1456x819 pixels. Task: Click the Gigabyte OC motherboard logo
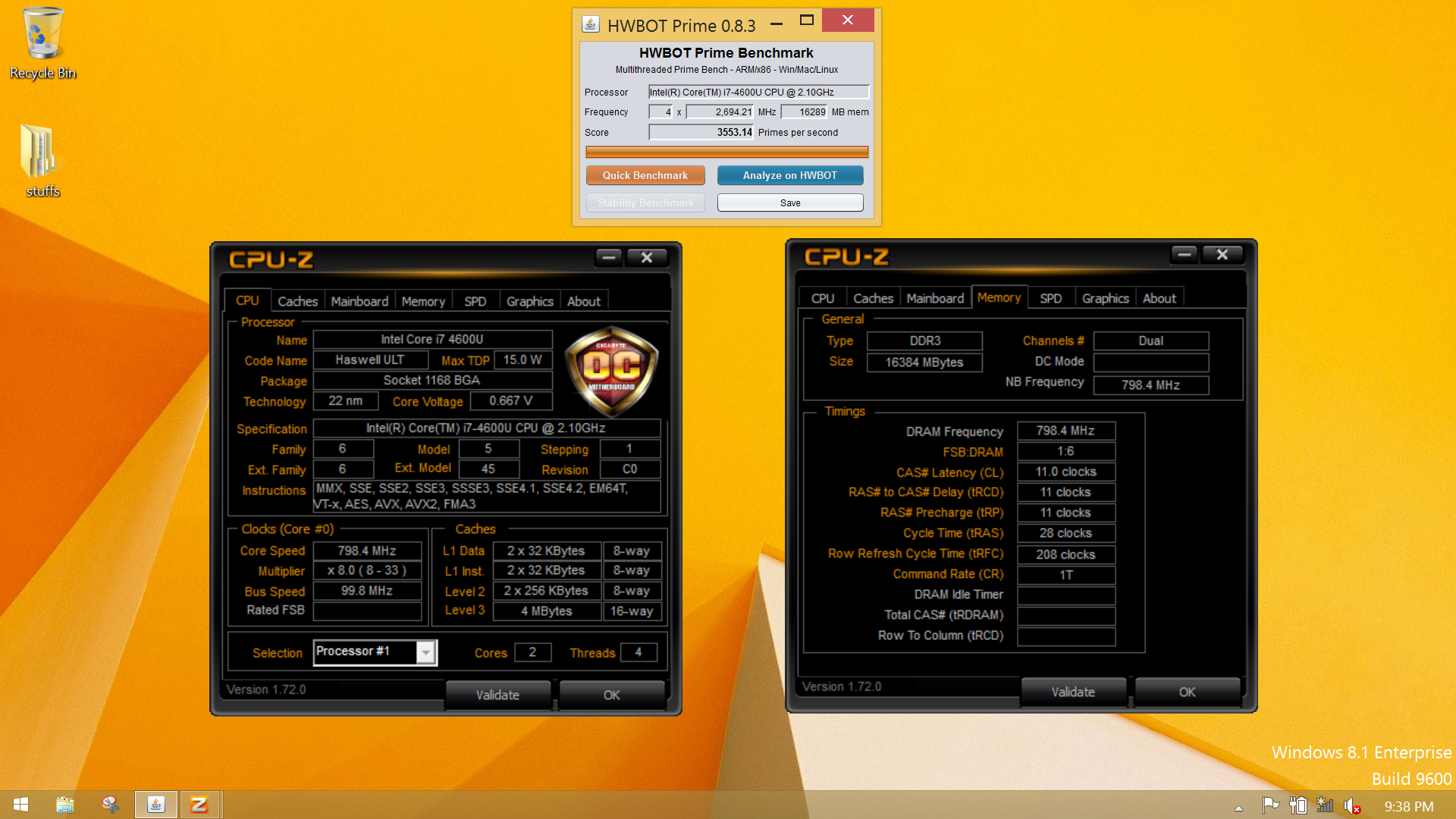coord(611,371)
